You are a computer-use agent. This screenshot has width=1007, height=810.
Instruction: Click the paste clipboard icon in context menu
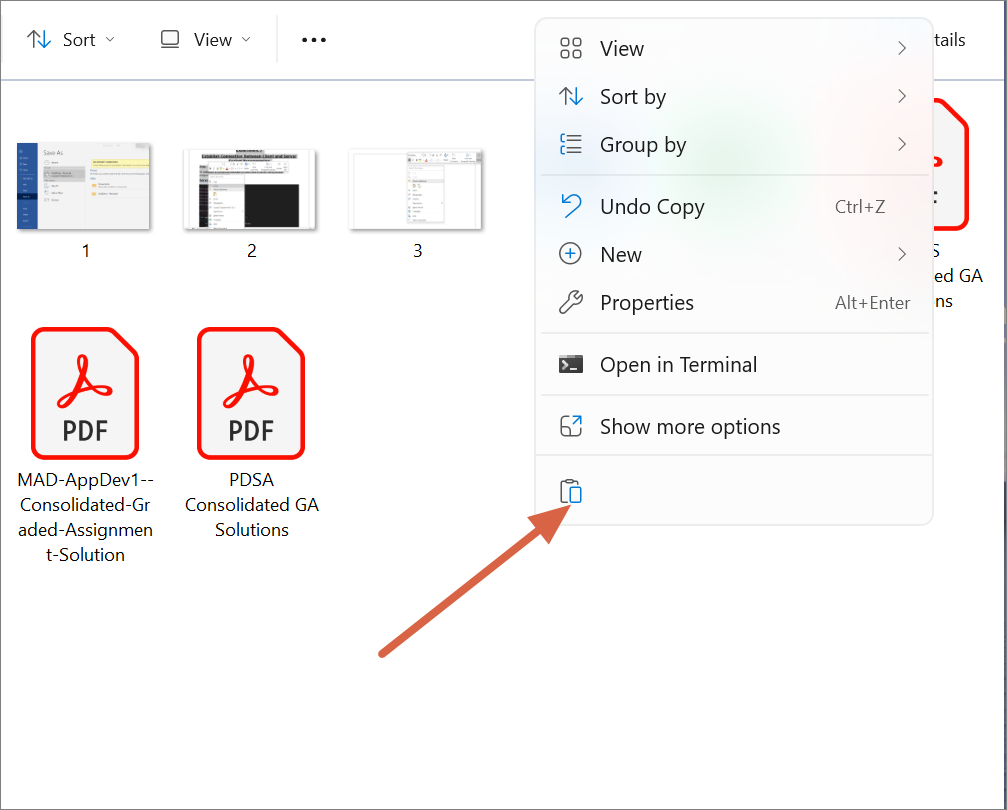(570, 490)
